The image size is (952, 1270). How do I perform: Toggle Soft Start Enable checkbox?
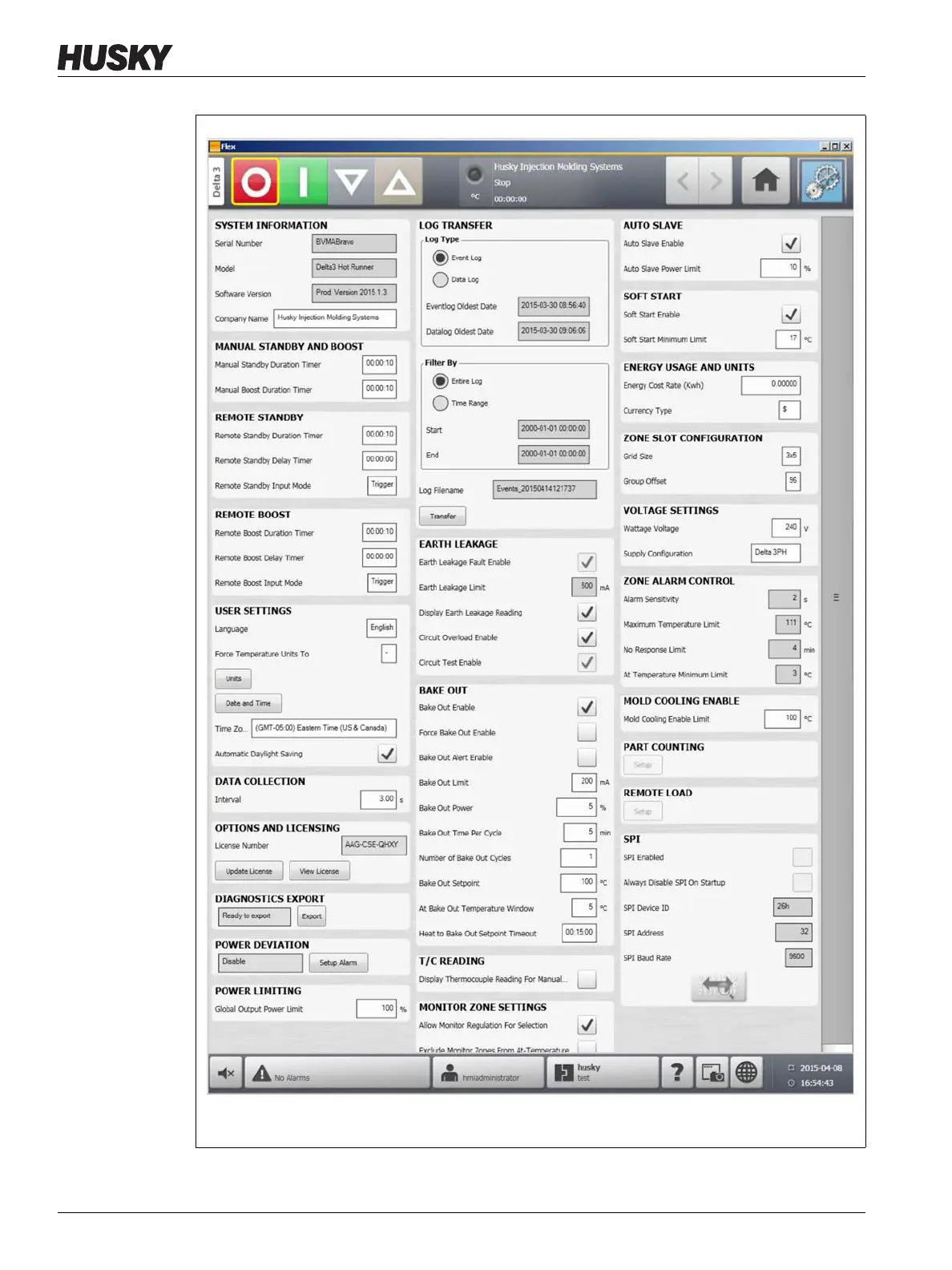point(791,314)
